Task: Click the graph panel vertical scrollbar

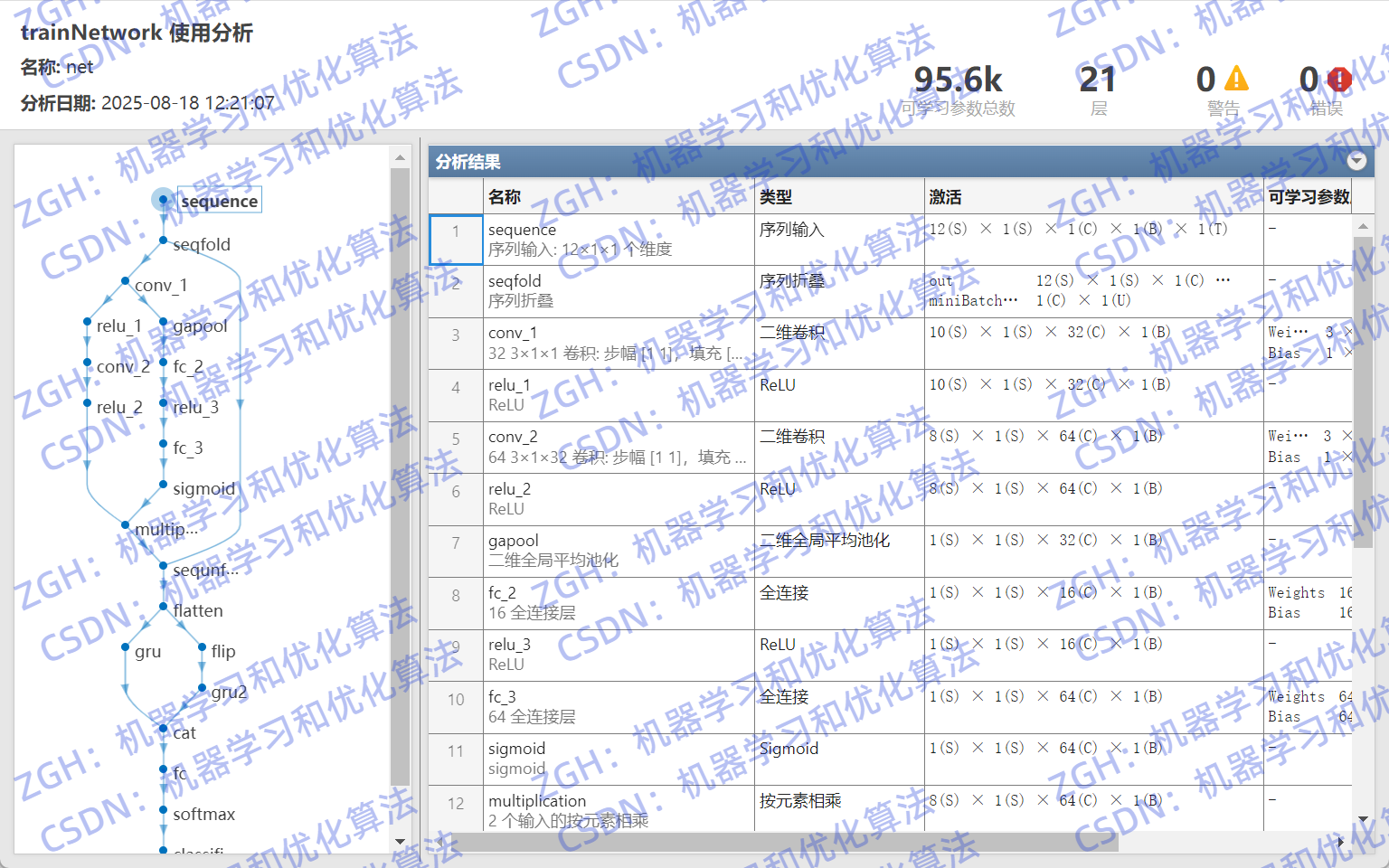Action: [x=401, y=477]
